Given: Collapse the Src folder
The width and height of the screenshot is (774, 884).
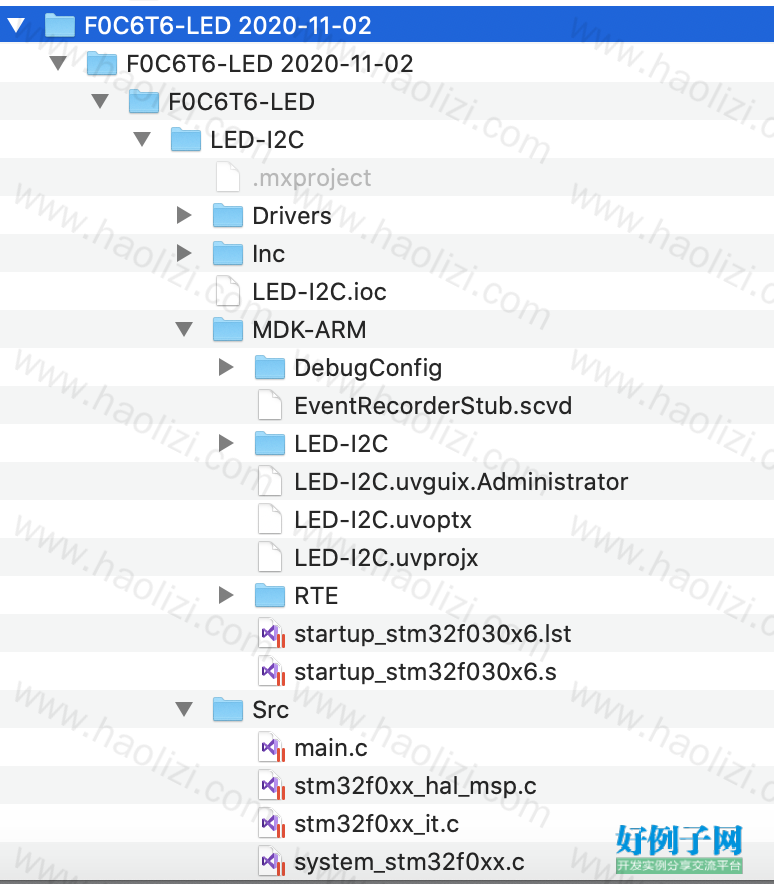Looking at the screenshot, I should pyautogui.click(x=184, y=709).
